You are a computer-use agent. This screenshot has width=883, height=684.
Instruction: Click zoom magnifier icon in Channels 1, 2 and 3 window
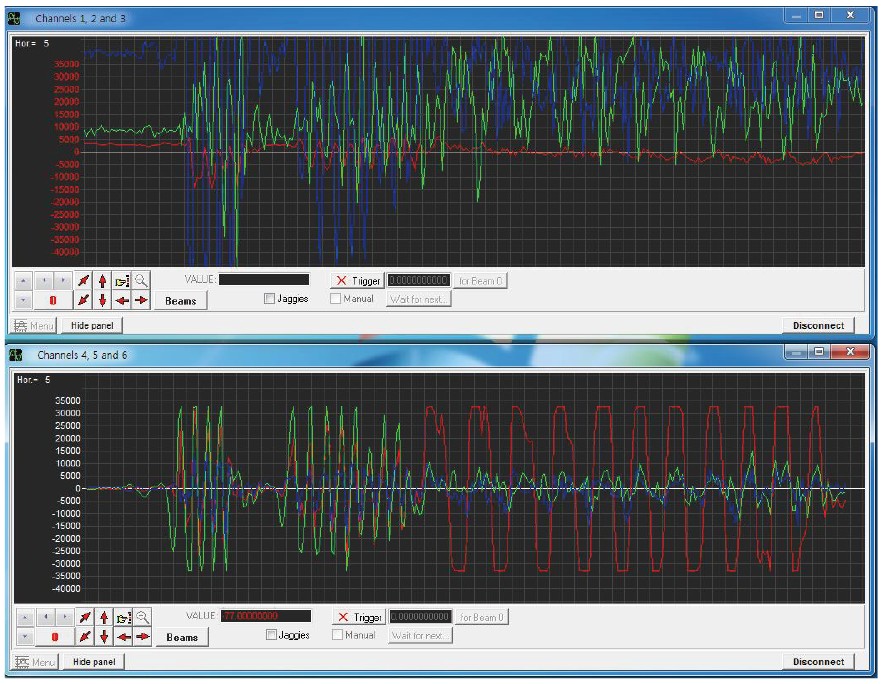click(x=141, y=280)
